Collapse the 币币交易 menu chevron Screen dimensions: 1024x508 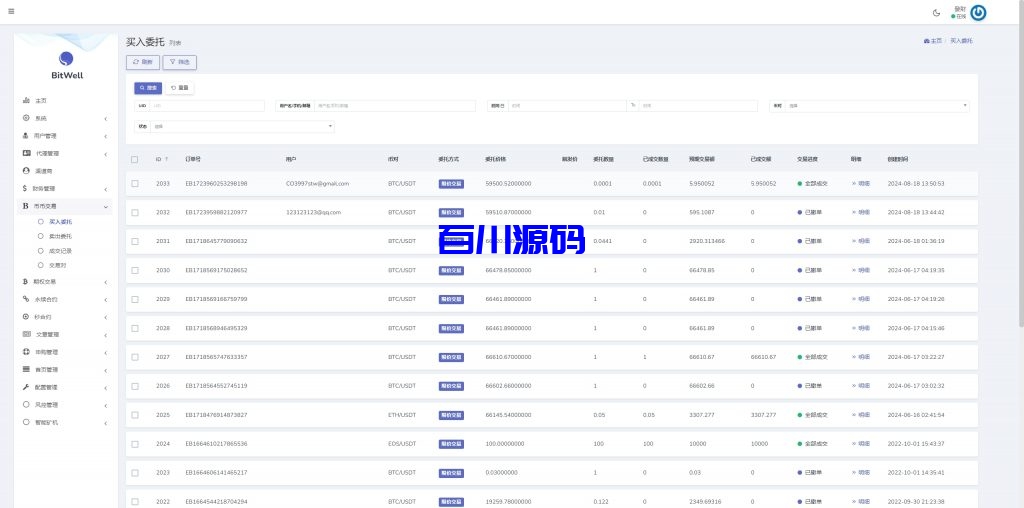[106, 206]
